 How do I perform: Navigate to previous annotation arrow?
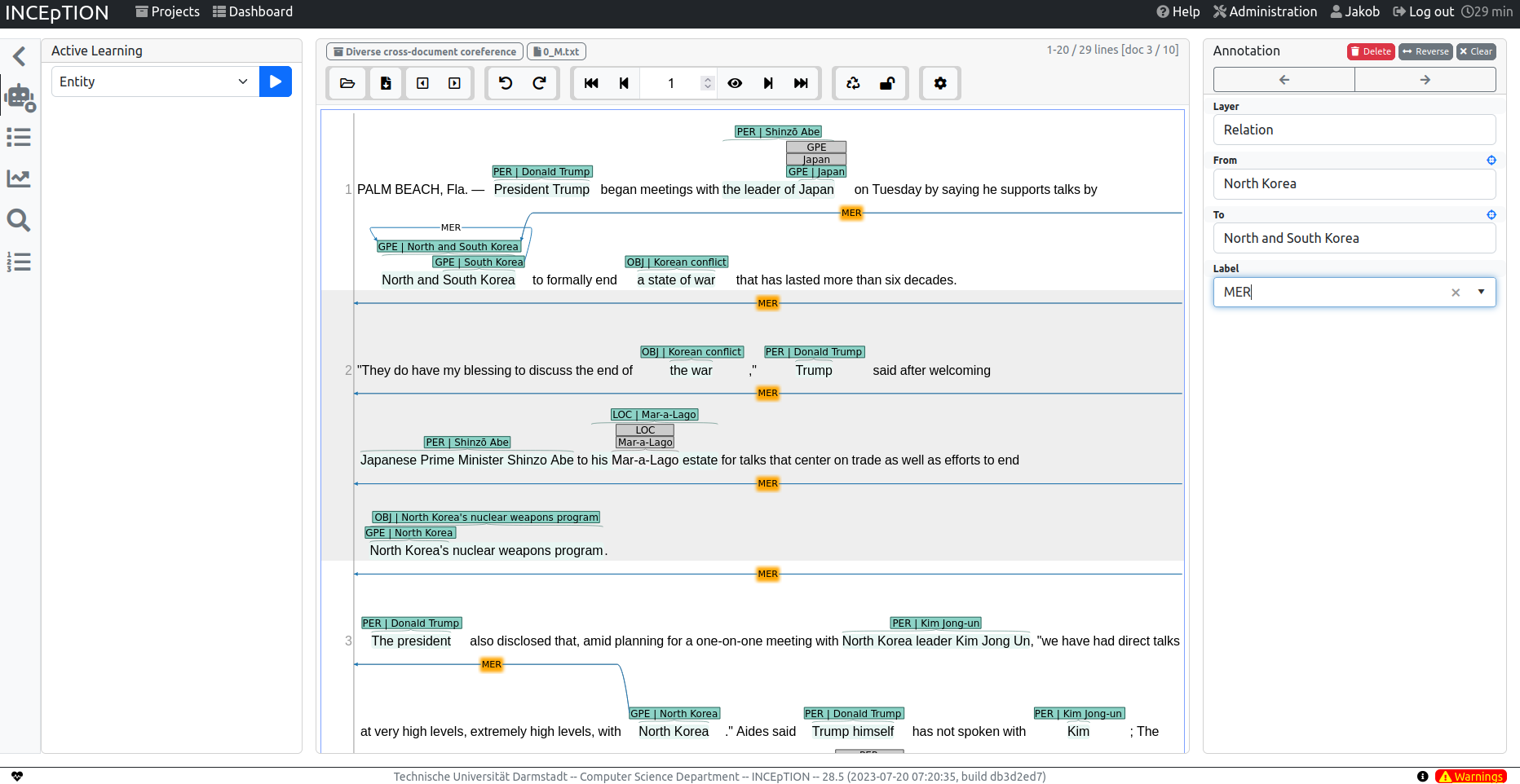click(1284, 80)
